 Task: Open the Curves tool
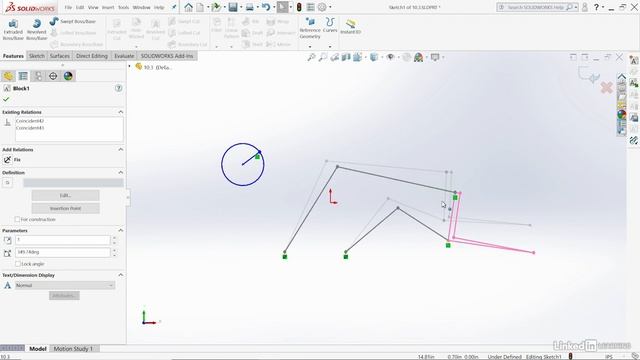(330, 25)
